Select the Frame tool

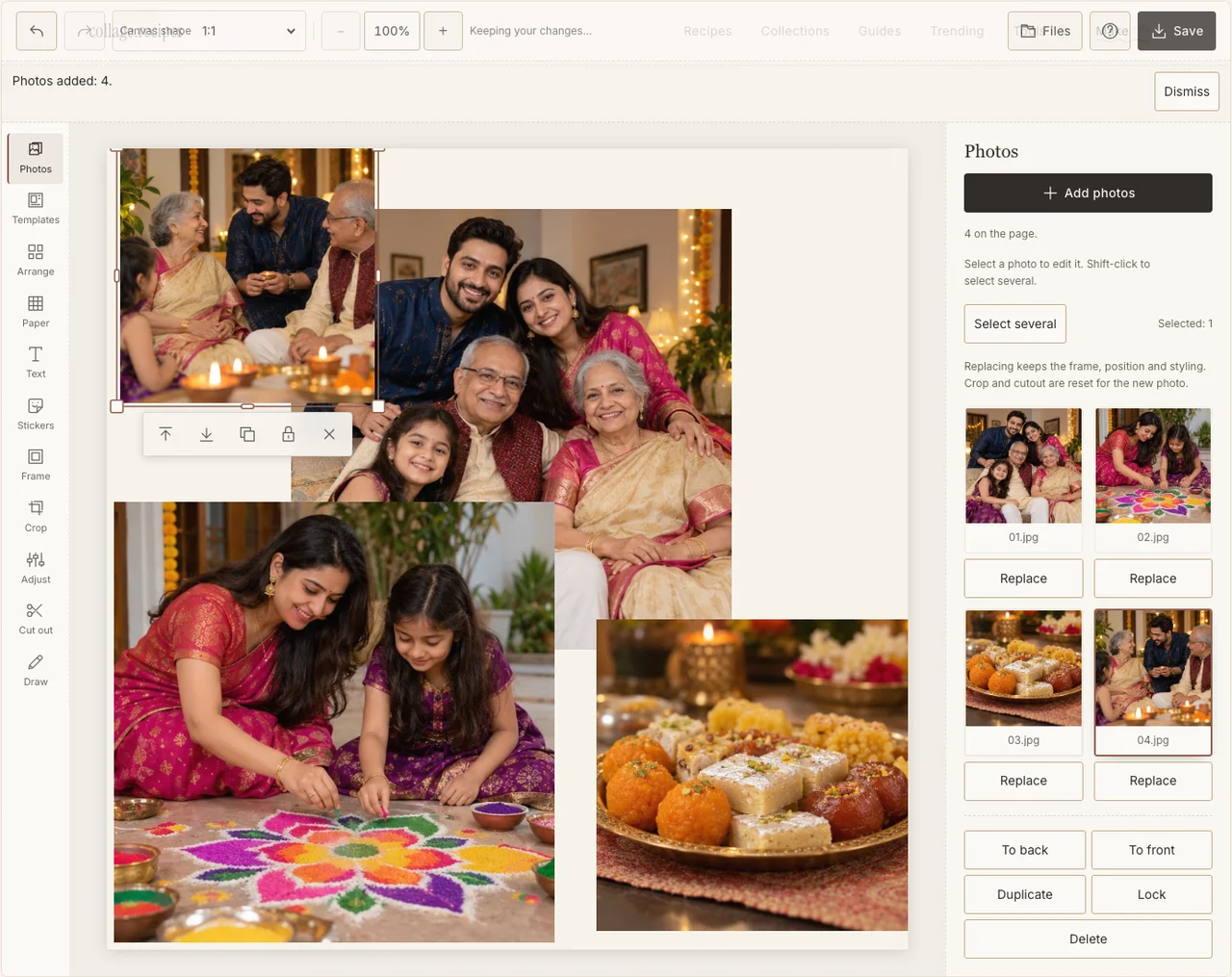pyautogui.click(x=36, y=465)
